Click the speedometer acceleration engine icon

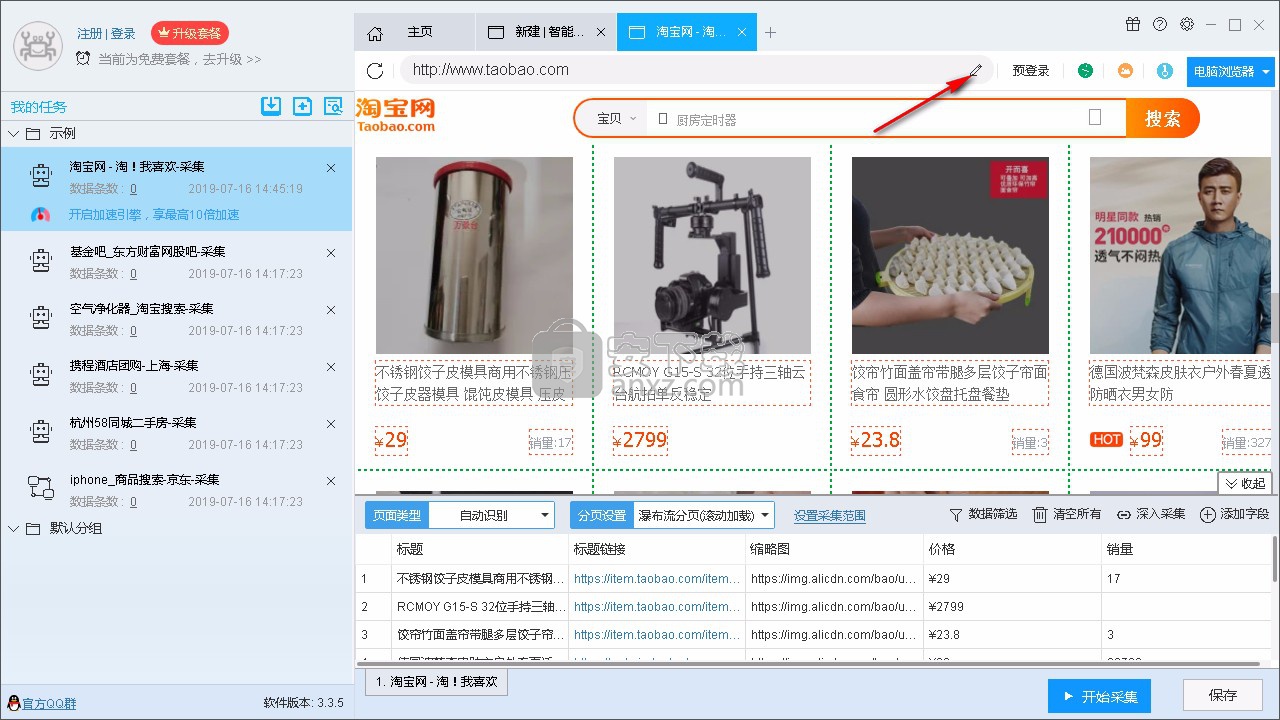pos(41,215)
